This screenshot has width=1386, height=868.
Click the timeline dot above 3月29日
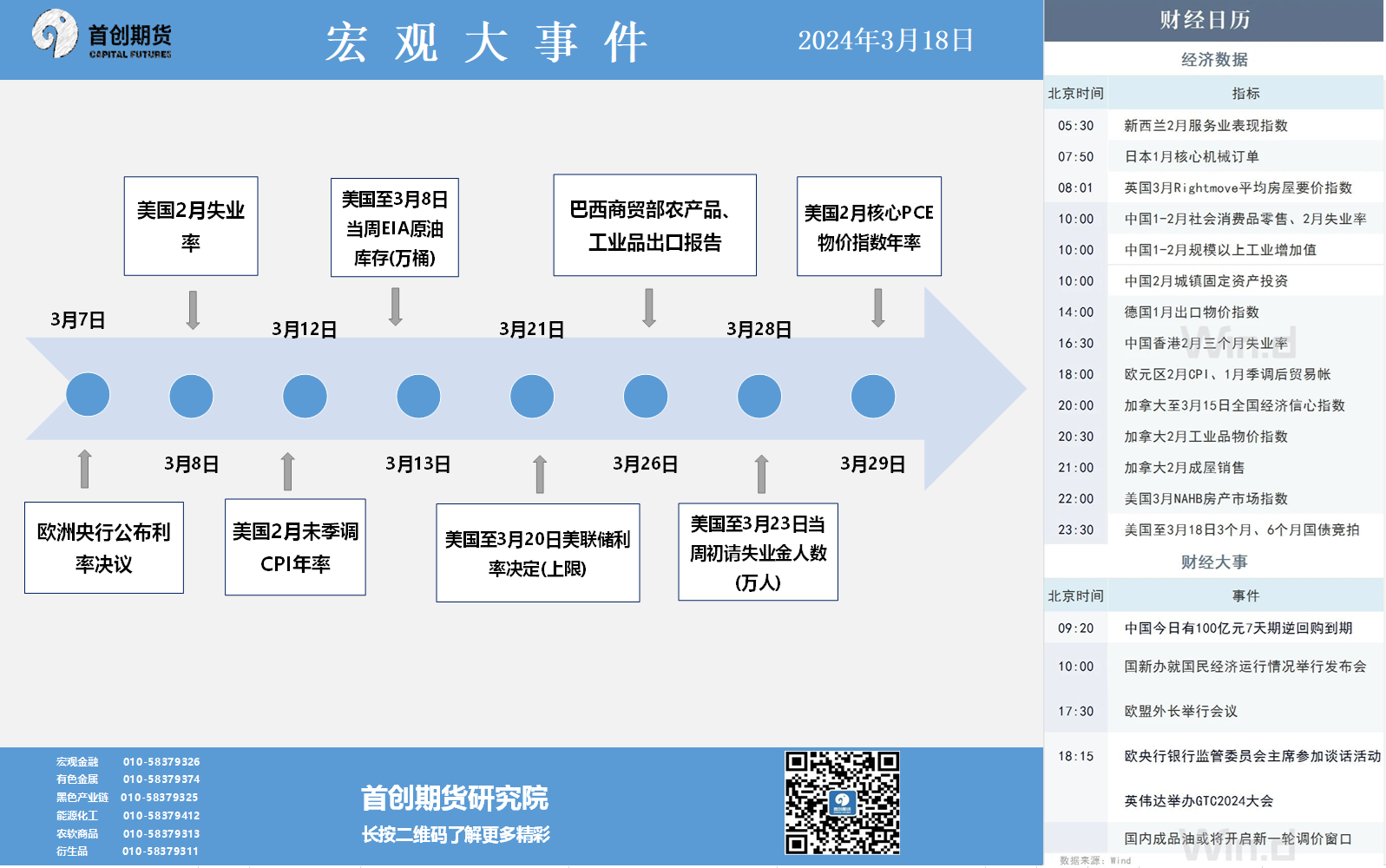click(873, 396)
